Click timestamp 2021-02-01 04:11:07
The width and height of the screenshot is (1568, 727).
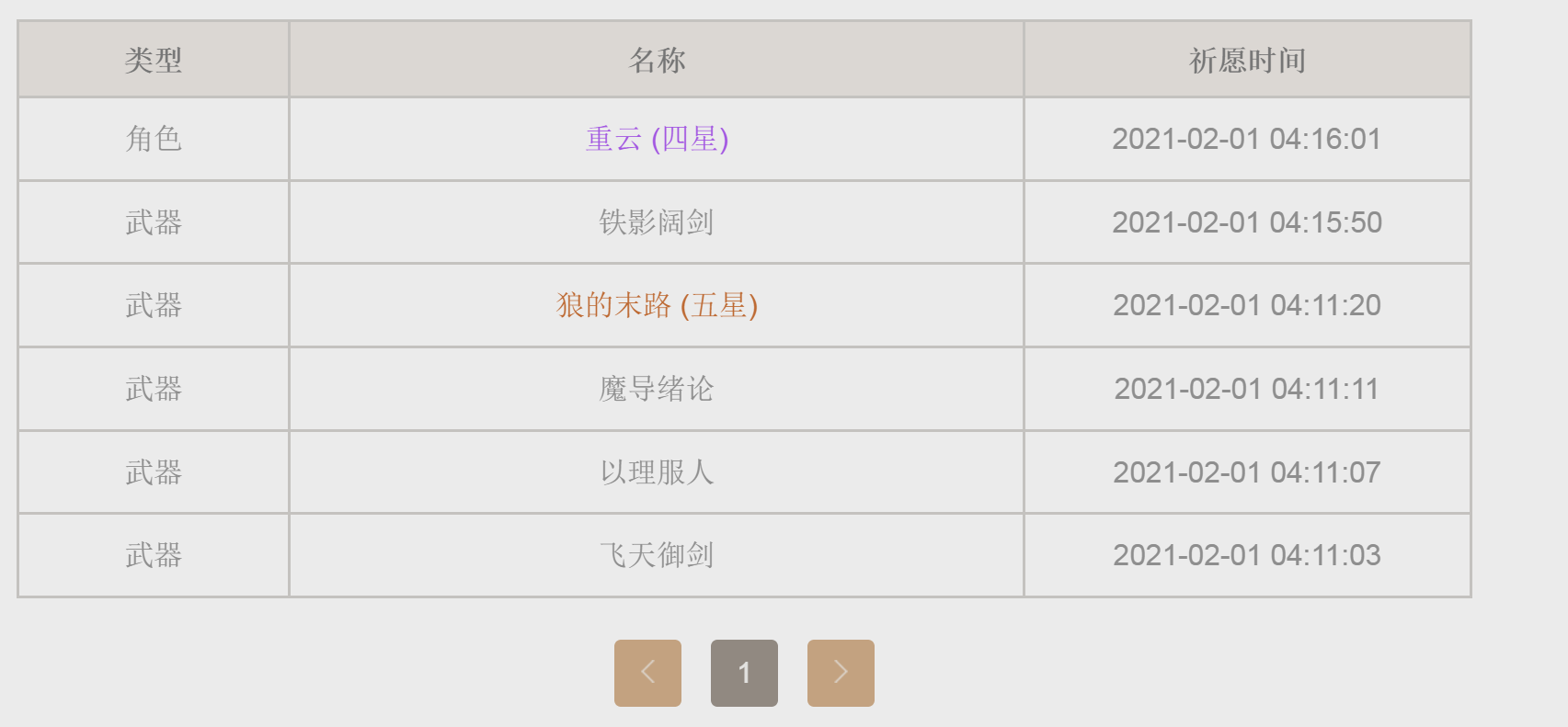[x=1247, y=472]
